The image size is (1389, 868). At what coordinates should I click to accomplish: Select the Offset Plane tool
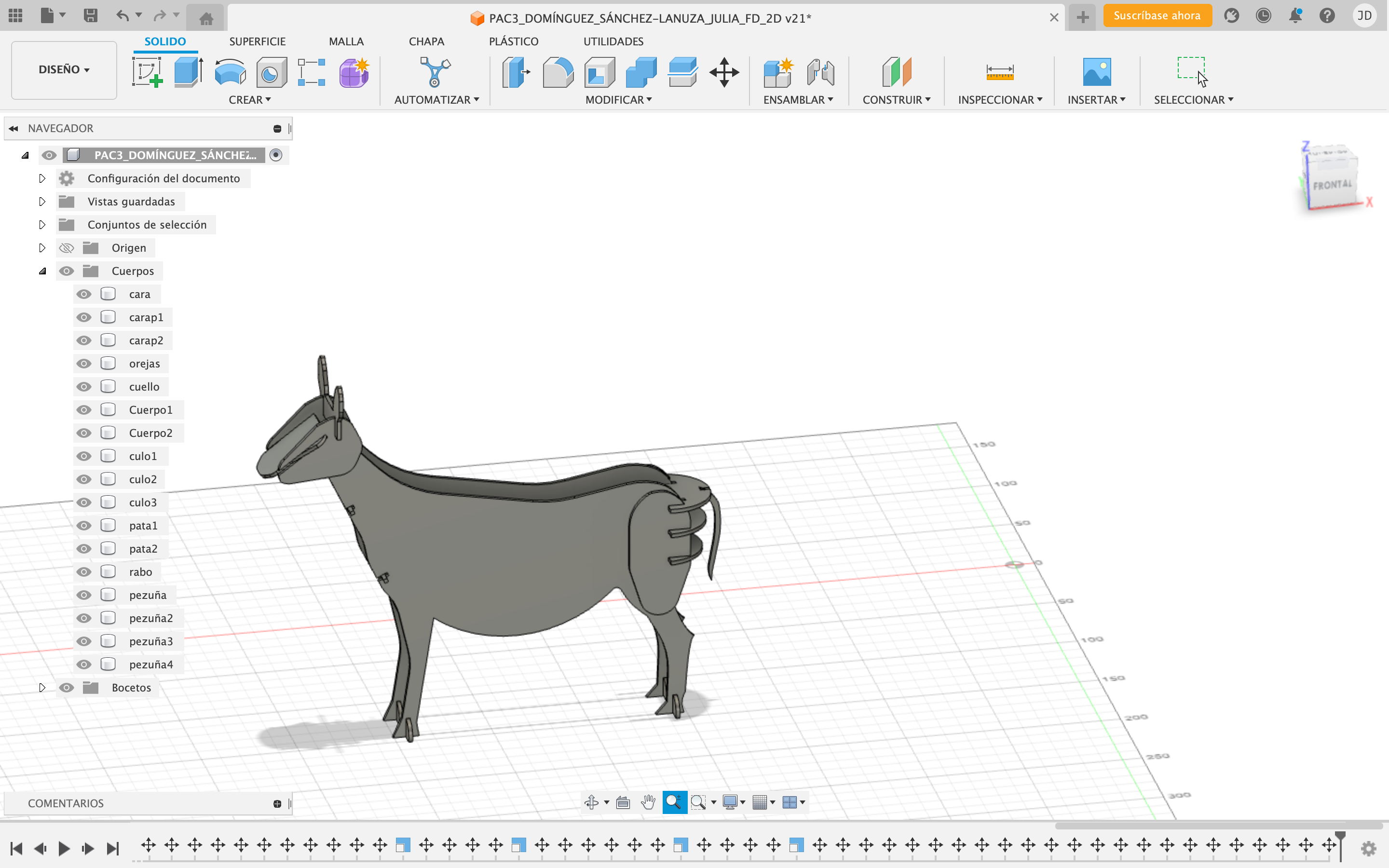(897, 72)
